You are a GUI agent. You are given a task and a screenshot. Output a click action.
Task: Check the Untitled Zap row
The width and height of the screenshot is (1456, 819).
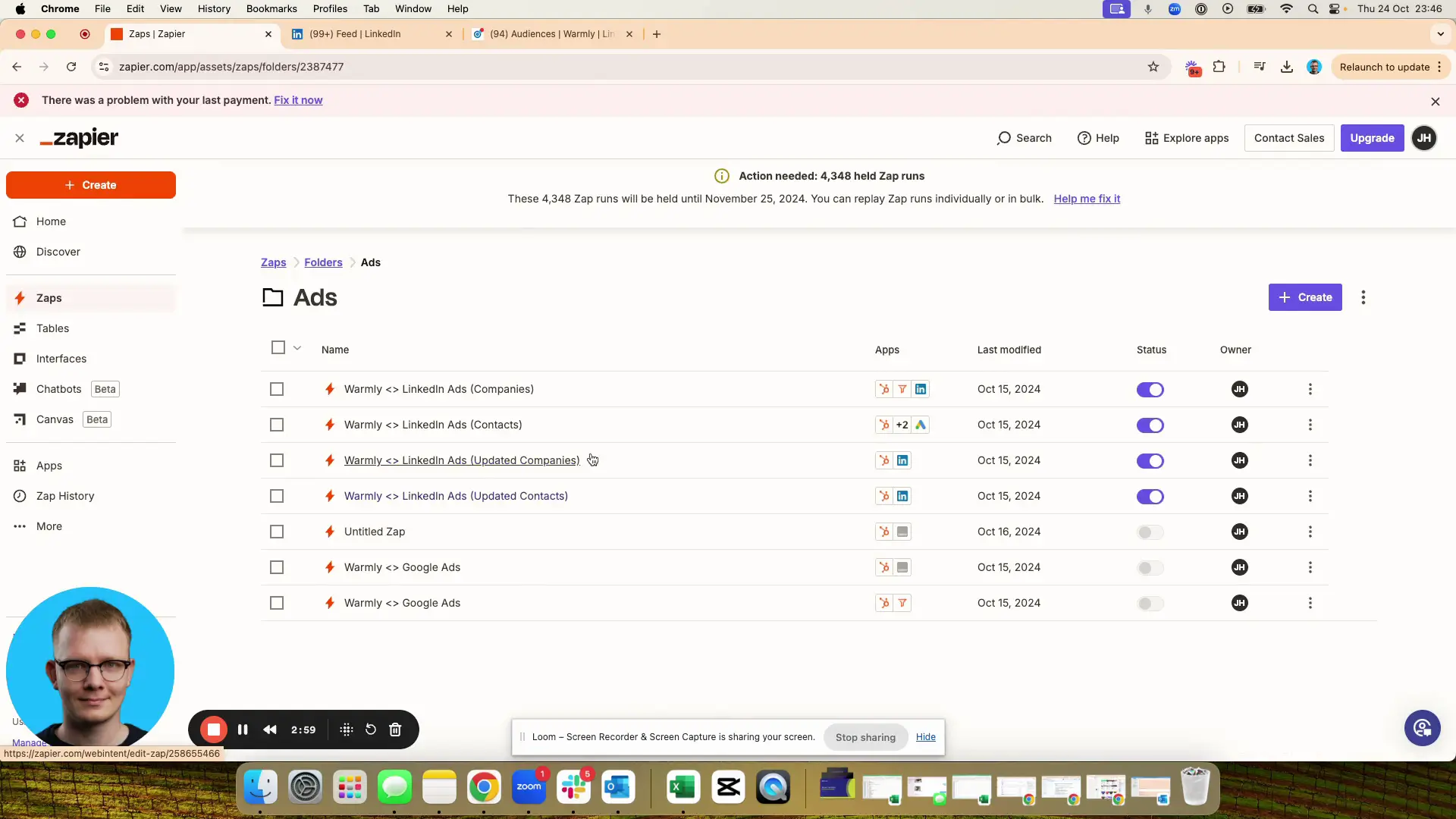[x=277, y=532]
